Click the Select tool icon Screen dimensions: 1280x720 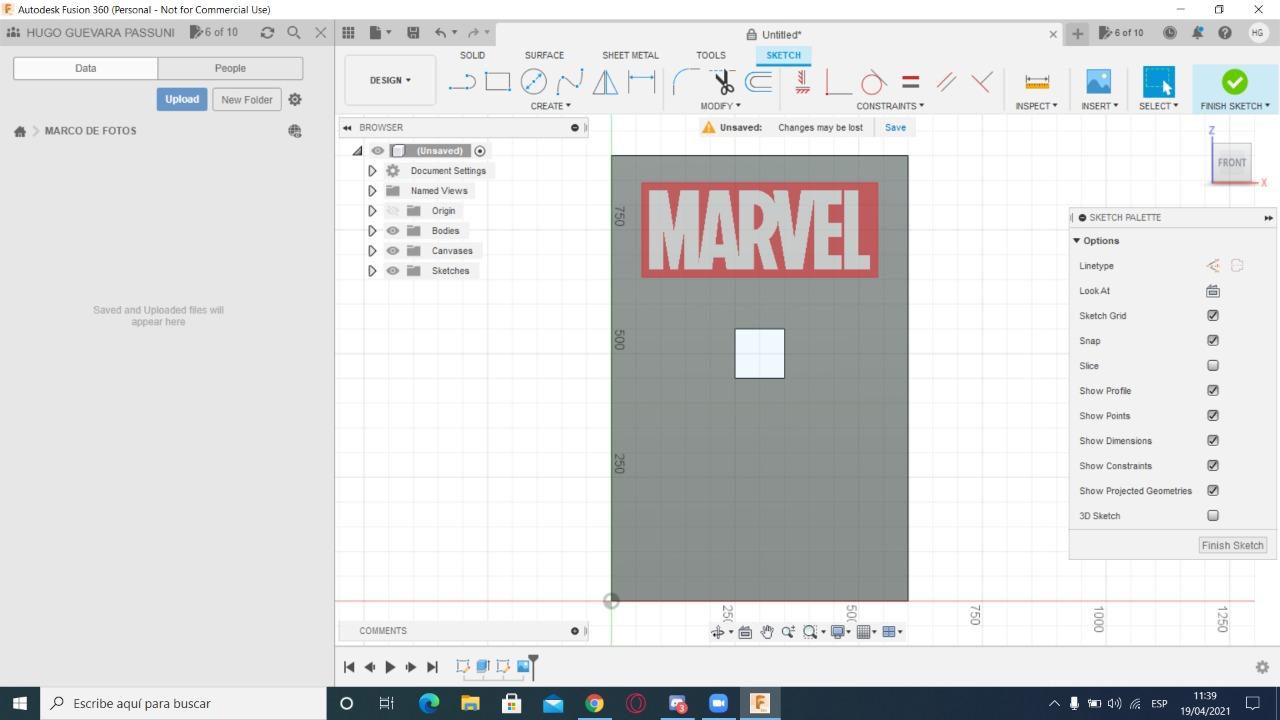click(1158, 82)
